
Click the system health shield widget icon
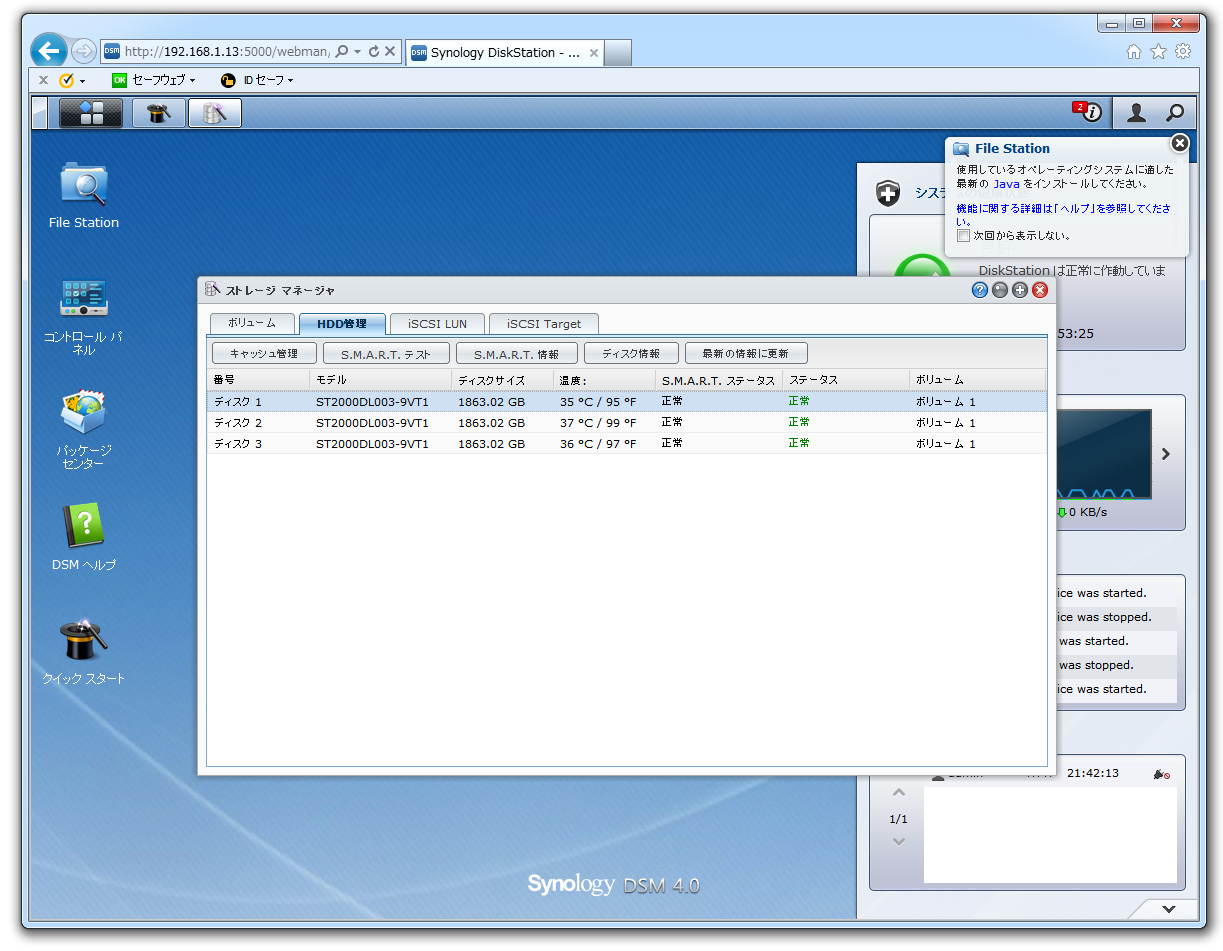pos(888,193)
